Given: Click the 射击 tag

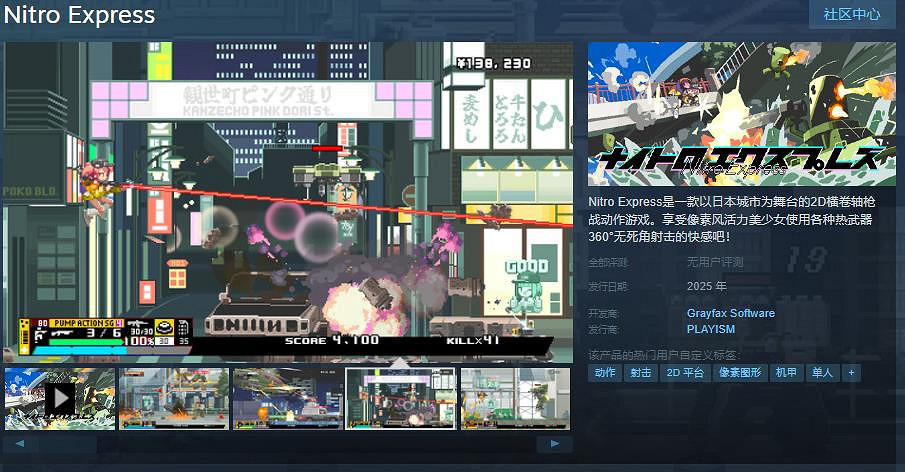Looking at the screenshot, I should click(641, 373).
